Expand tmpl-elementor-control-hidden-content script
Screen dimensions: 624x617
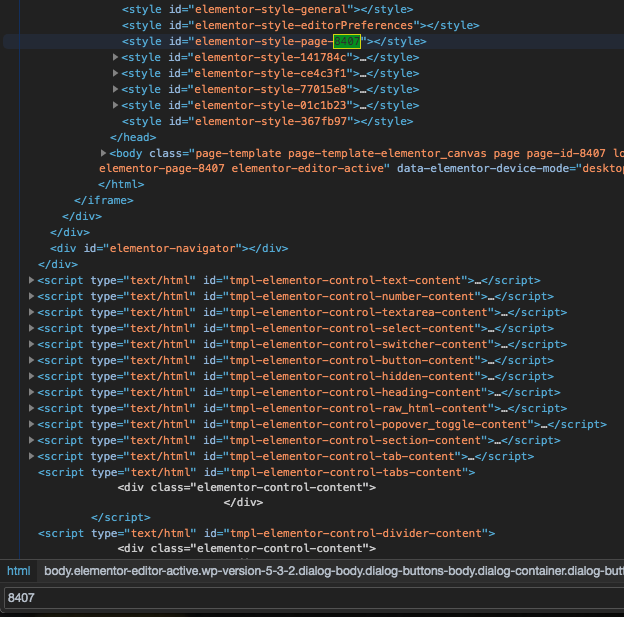tap(31, 376)
